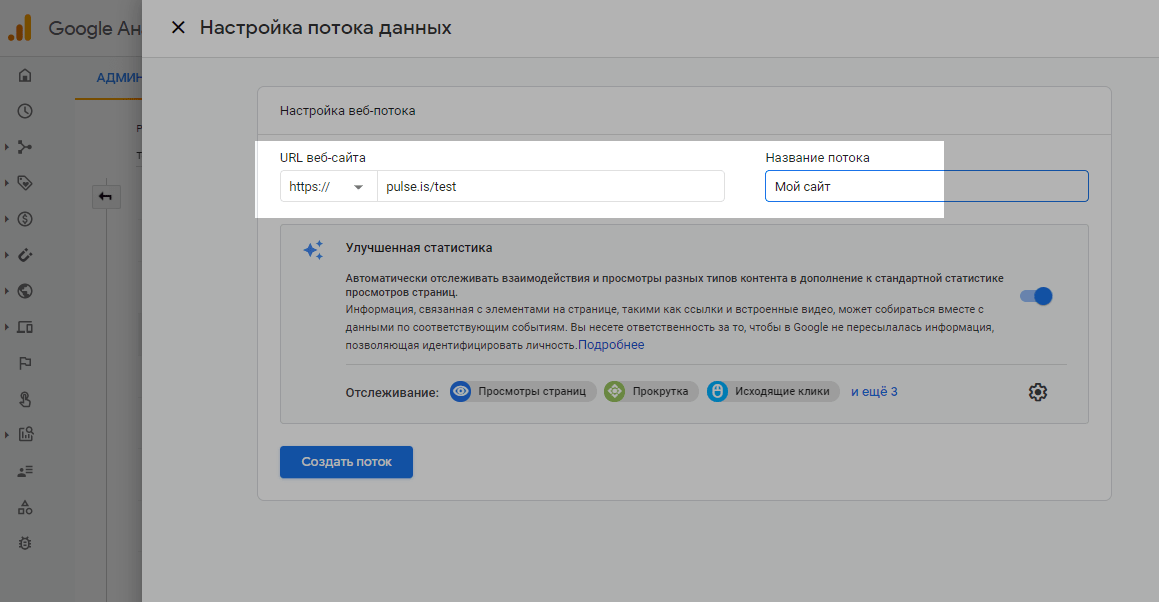This screenshot has height=602, width=1159.
Task: Click the Monetization dollar icon
Action: click(25, 219)
